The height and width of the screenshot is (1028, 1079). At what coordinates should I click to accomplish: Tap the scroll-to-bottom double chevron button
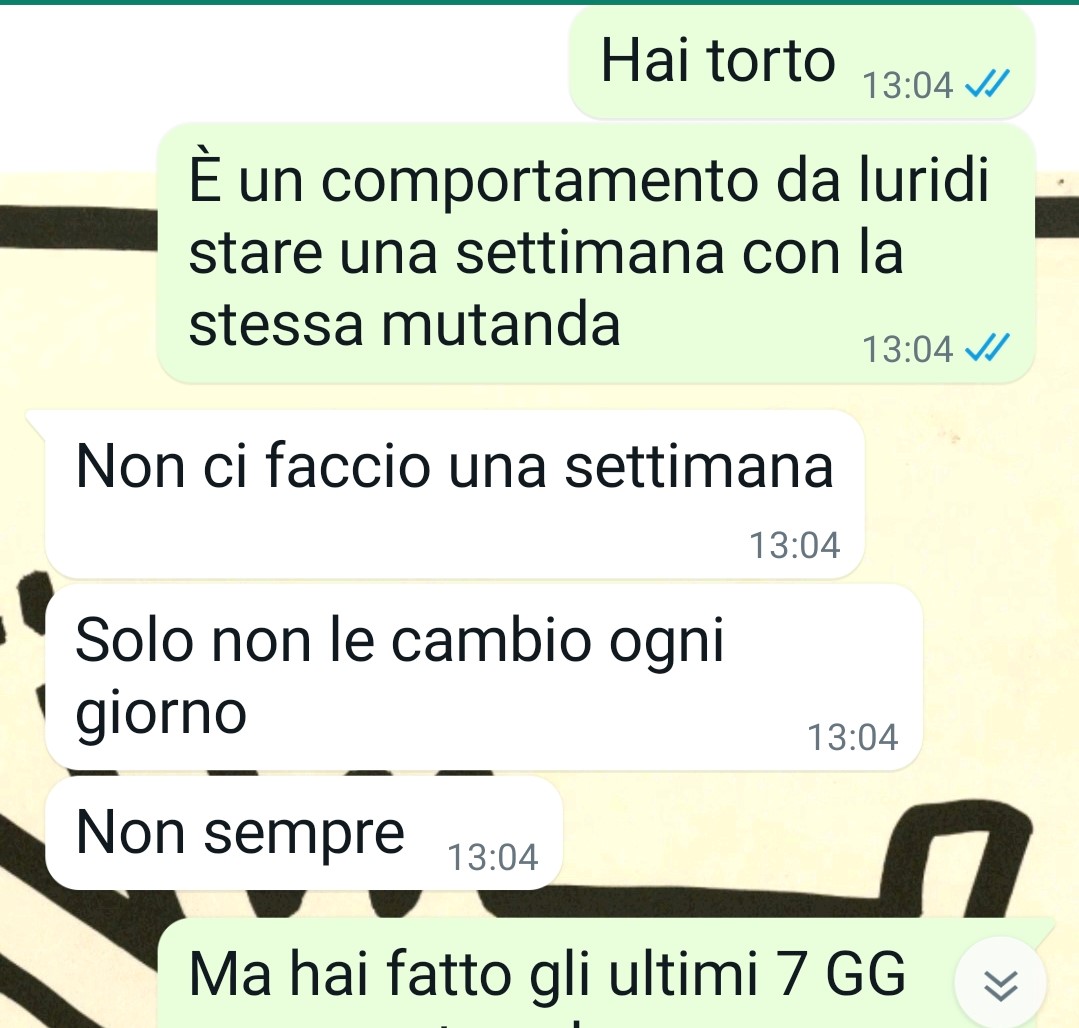point(1001,985)
